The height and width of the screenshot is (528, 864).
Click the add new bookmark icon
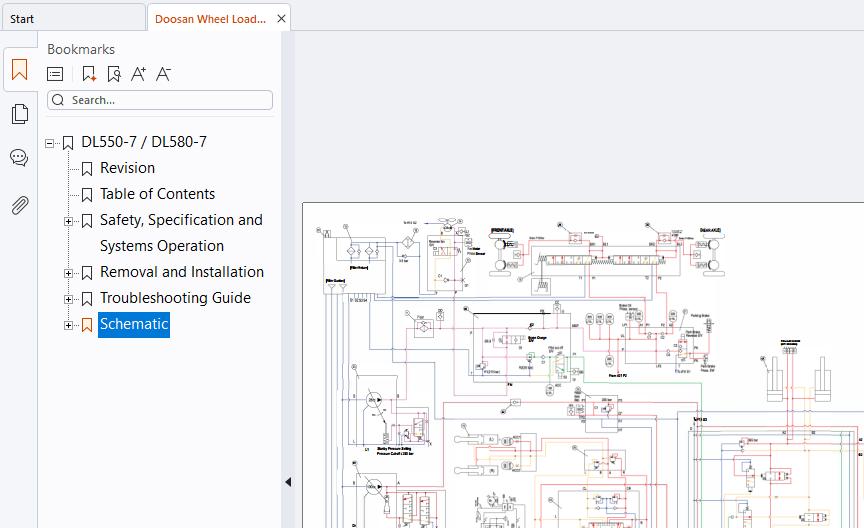click(x=89, y=74)
